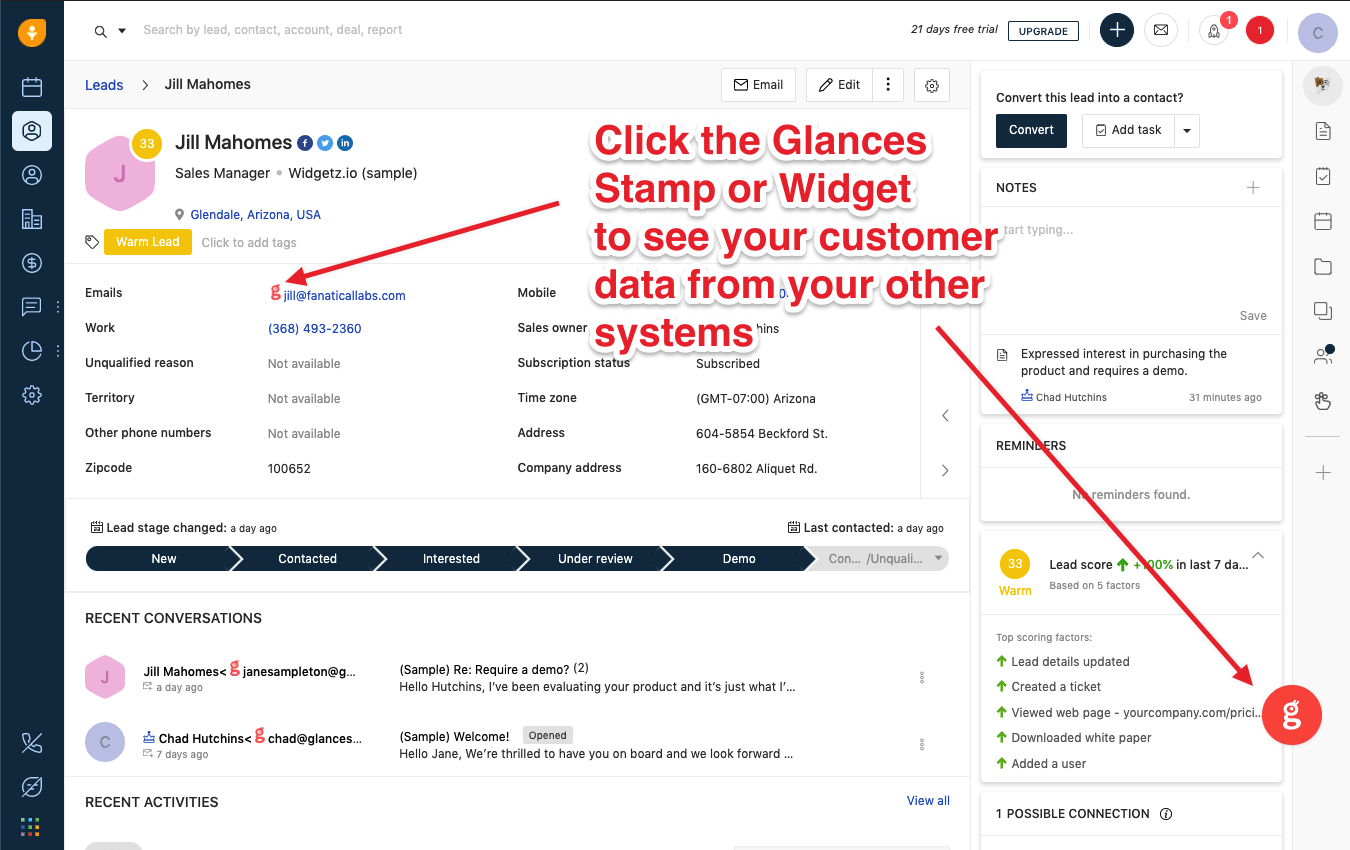This screenshot has width=1350, height=850.
Task: Open the Leads module icon in left sidebar
Action: pyautogui.click(x=32, y=131)
